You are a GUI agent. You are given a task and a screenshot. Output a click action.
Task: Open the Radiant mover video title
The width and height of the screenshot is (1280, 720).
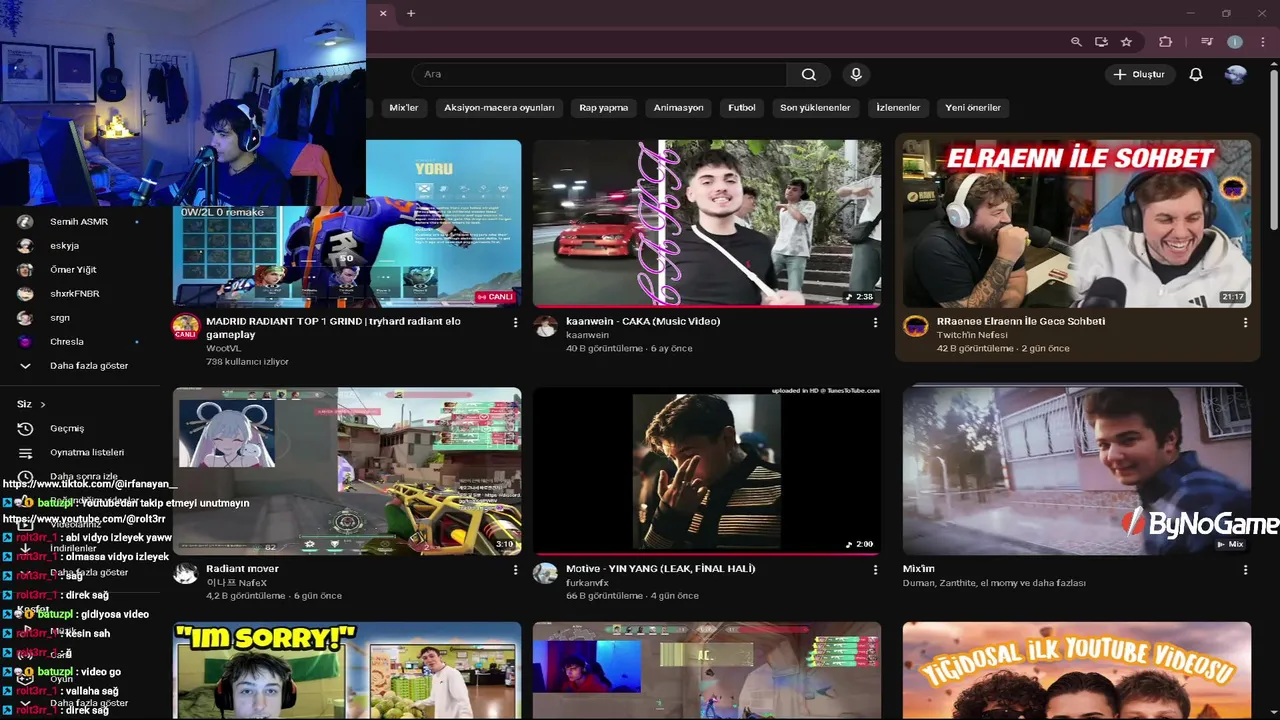(x=242, y=568)
